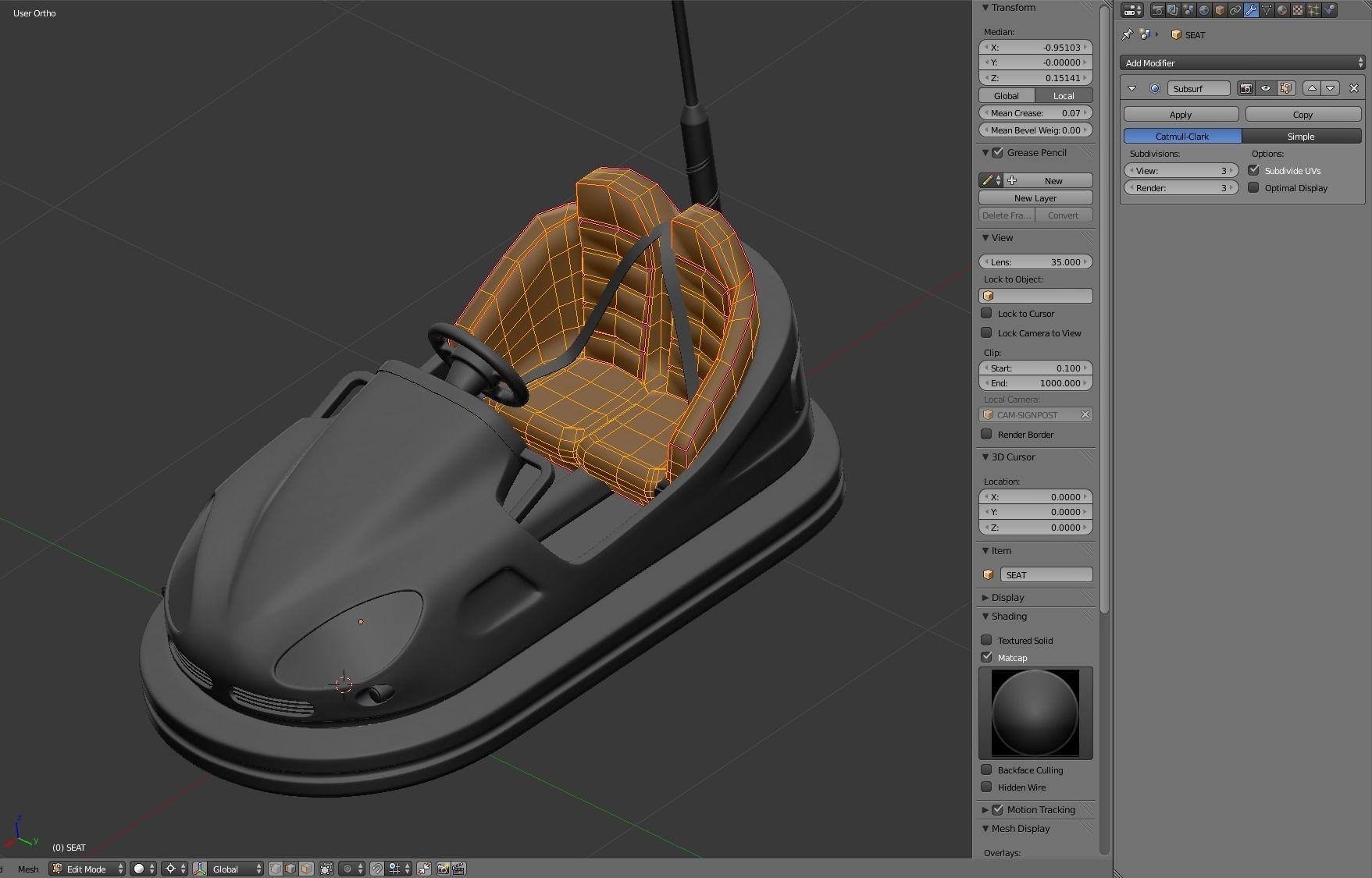Remove the Subsurf modifier
The height and width of the screenshot is (878, 1372).
tap(1354, 88)
